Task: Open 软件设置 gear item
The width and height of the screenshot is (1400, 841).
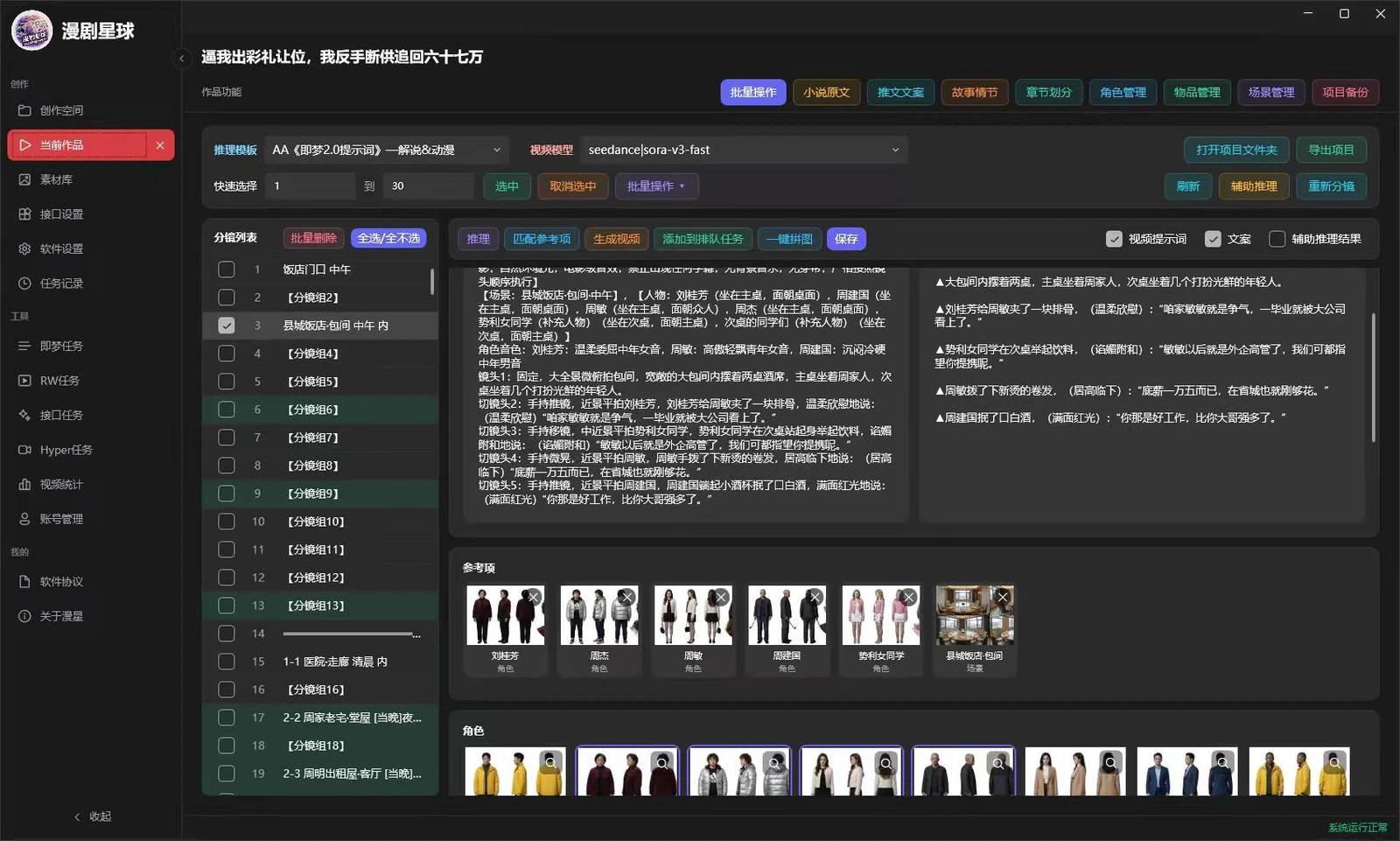Action: (91, 249)
